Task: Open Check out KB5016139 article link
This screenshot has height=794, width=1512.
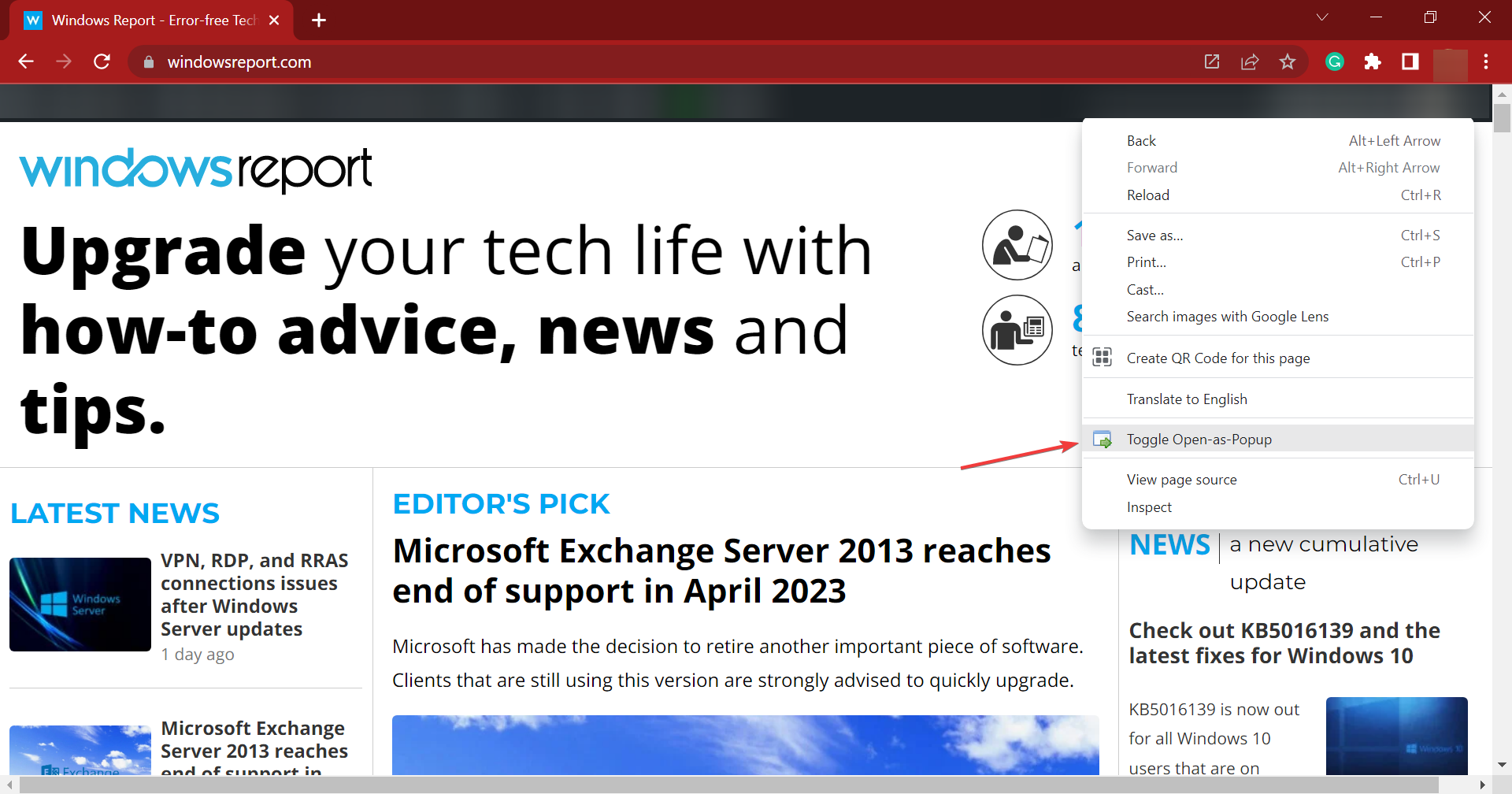Action: [x=1284, y=643]
